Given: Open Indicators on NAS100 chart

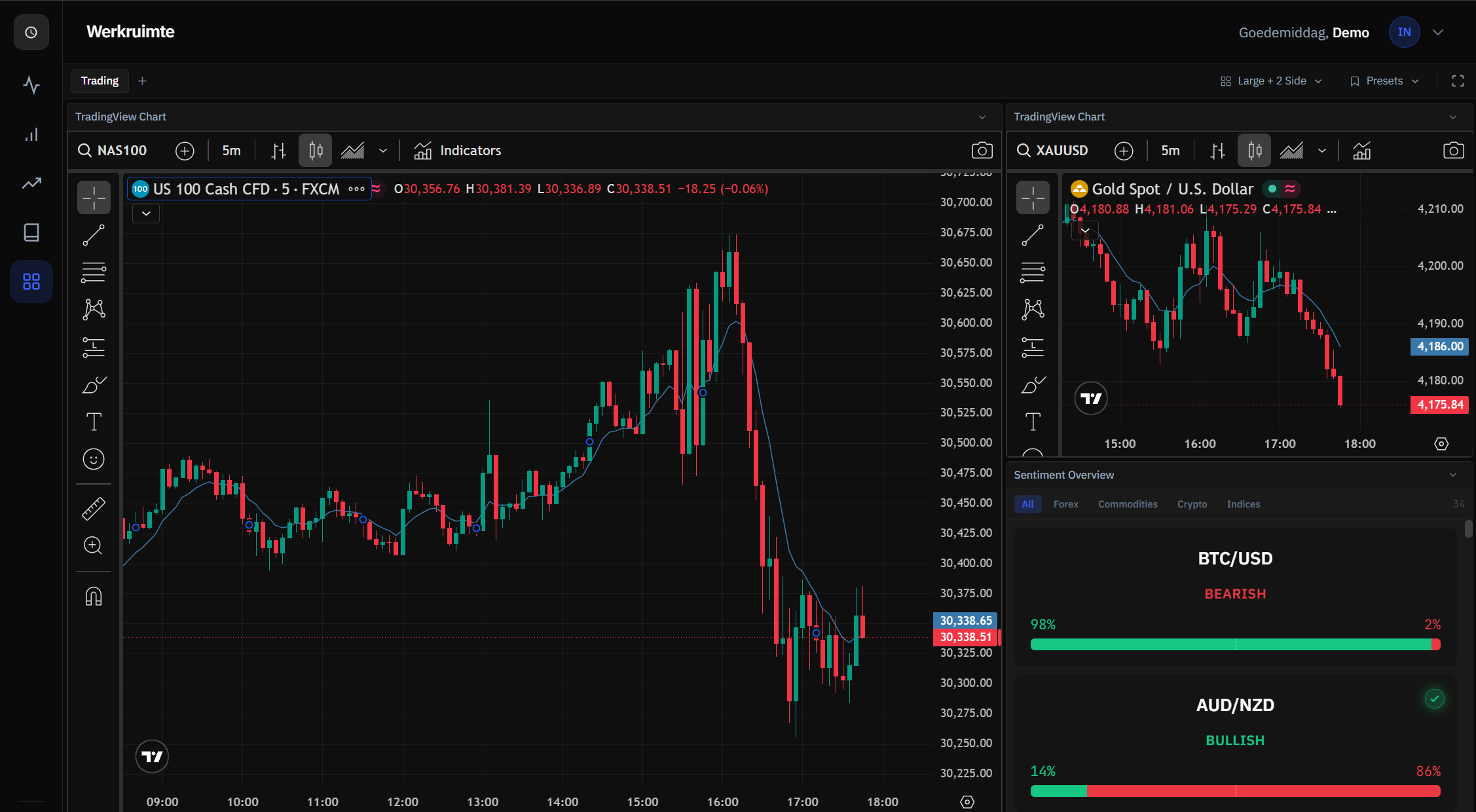Looking at the screenshot, I should click(x=457, y=151).
